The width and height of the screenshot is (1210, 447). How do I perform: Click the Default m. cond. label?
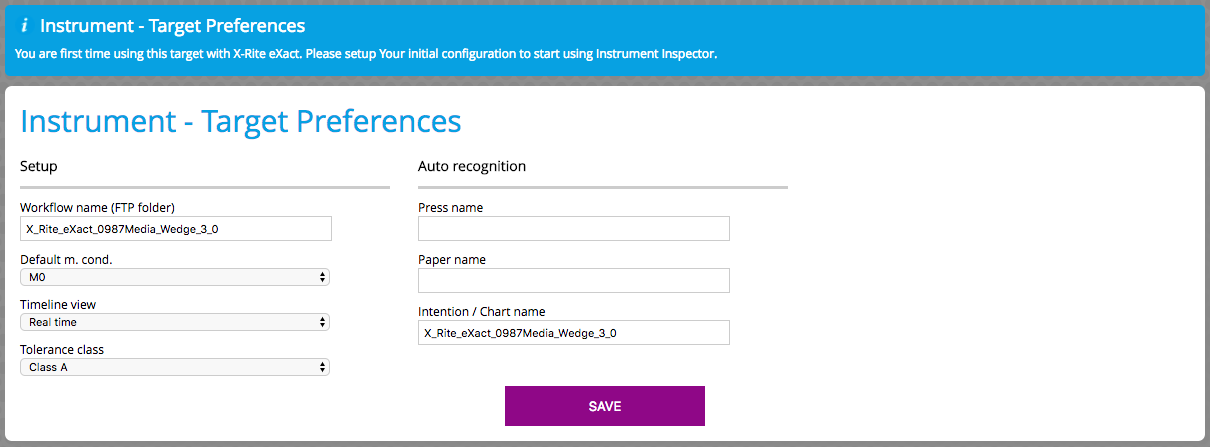tap(66, 260)
